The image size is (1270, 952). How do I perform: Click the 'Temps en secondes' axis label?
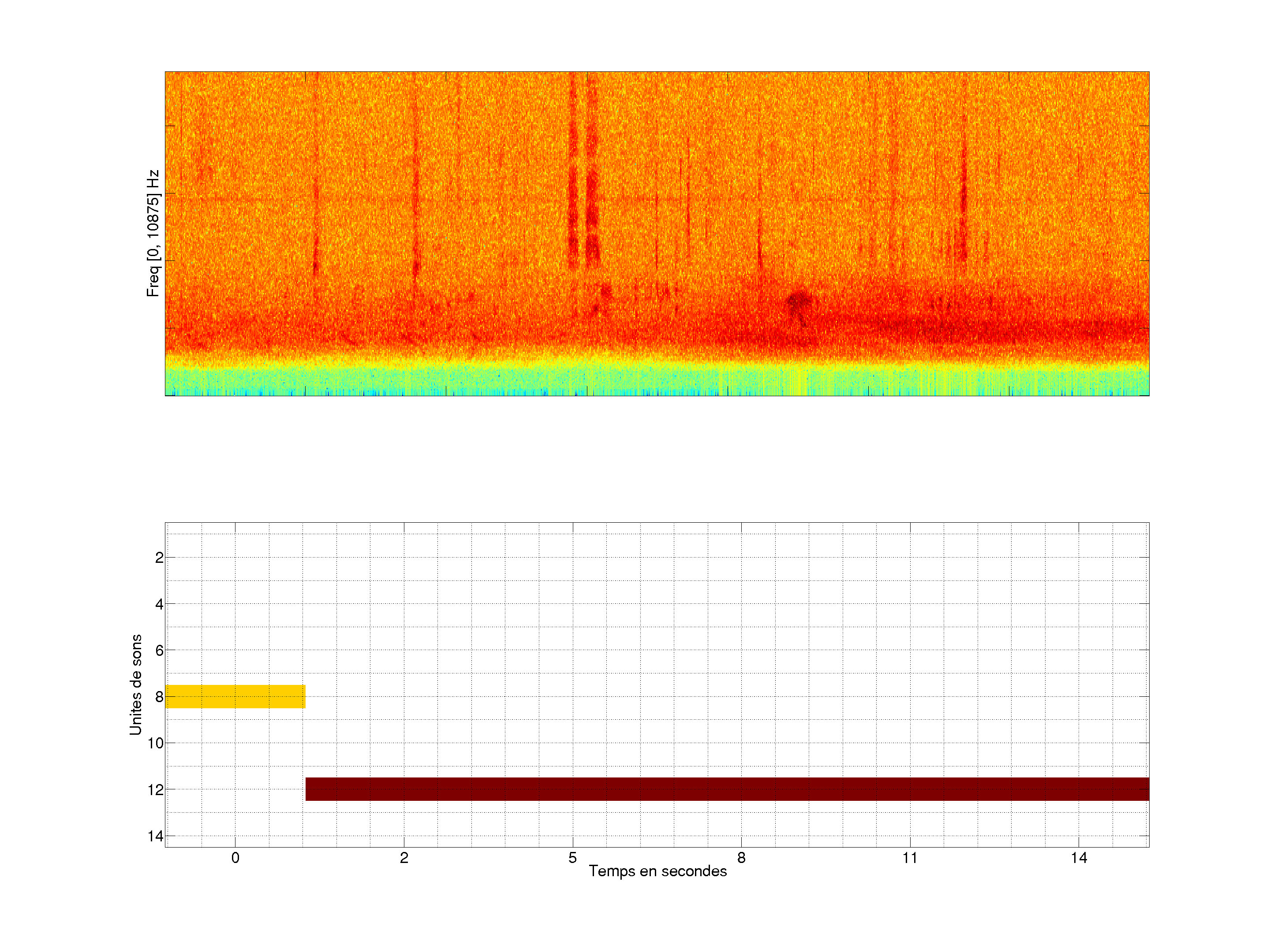point(657,871)
